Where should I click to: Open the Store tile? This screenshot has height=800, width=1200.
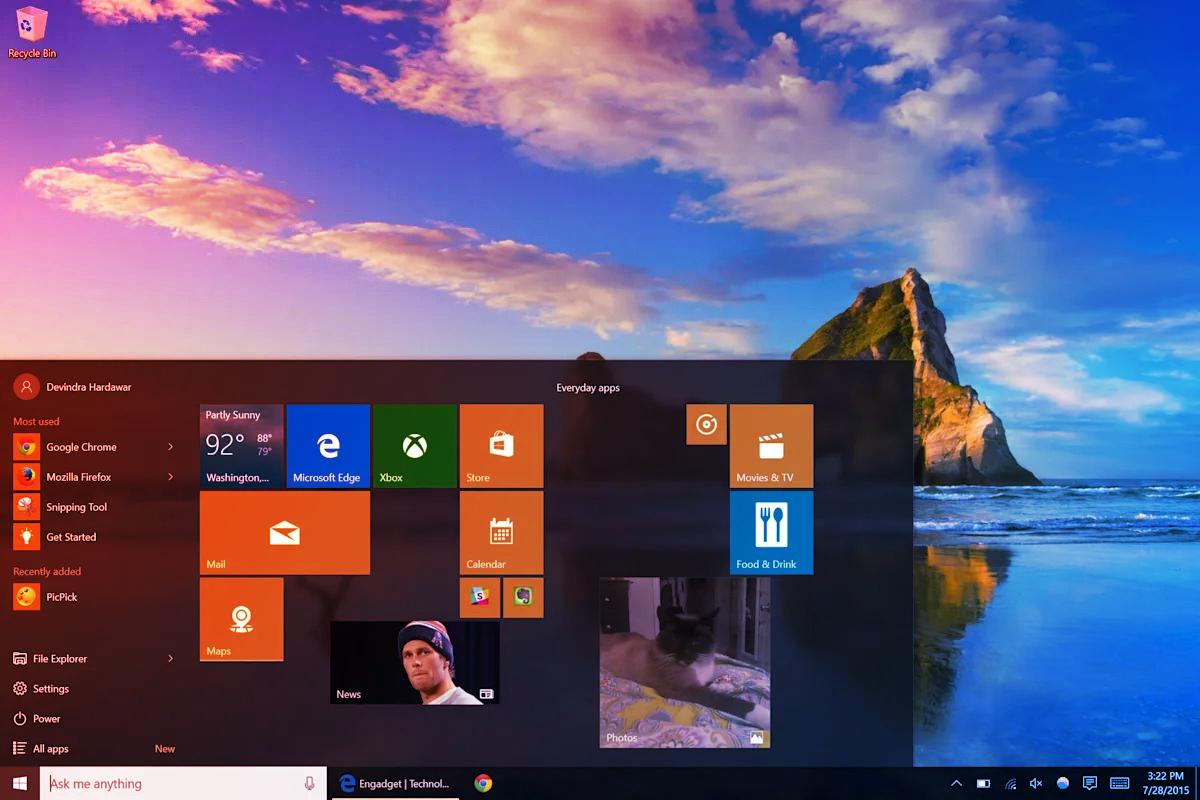pos(502,446)
